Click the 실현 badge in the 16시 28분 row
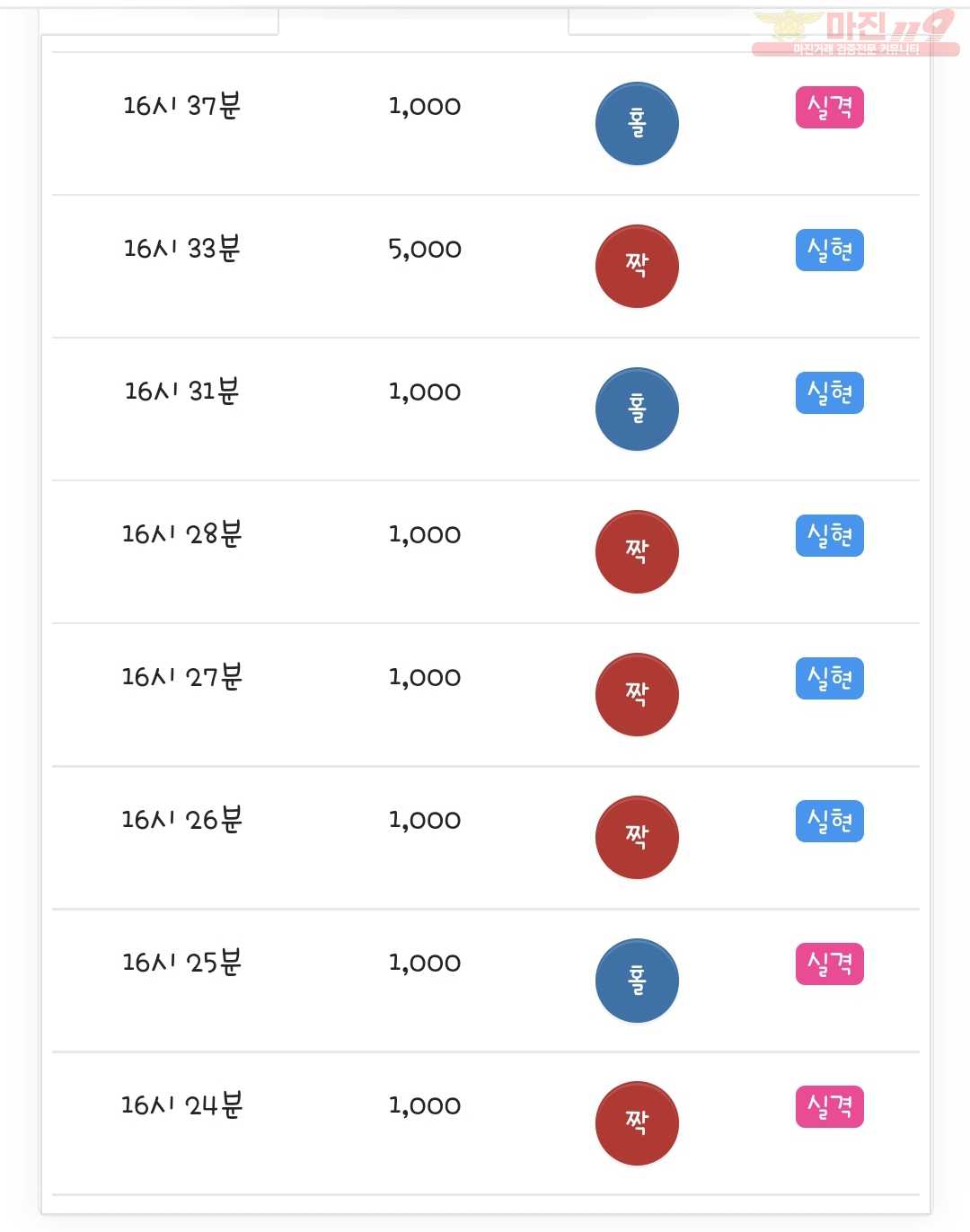The height and width of the screenshot is (1232, 970). coord(830,536)
